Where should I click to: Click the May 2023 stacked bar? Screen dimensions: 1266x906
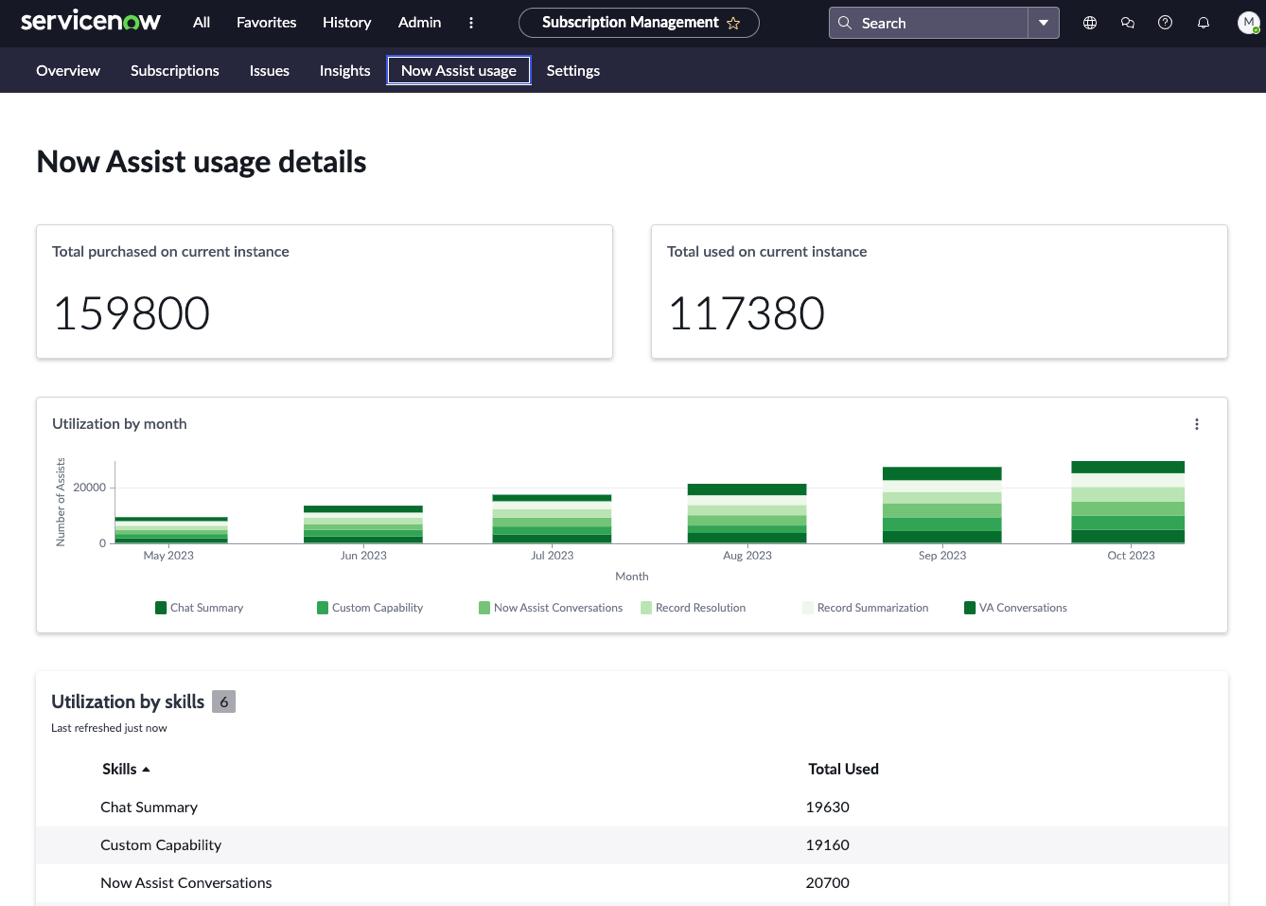pyautogui.click(x=171, y=530)
